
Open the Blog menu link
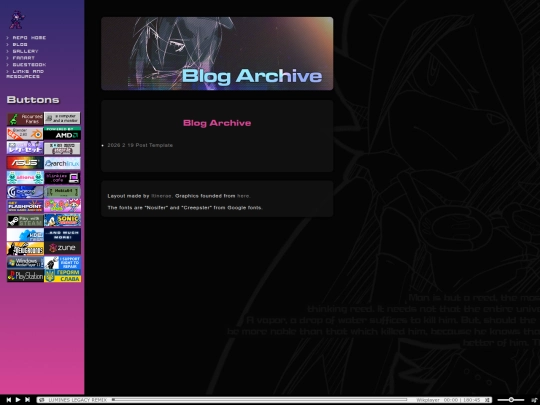[20, 44]
